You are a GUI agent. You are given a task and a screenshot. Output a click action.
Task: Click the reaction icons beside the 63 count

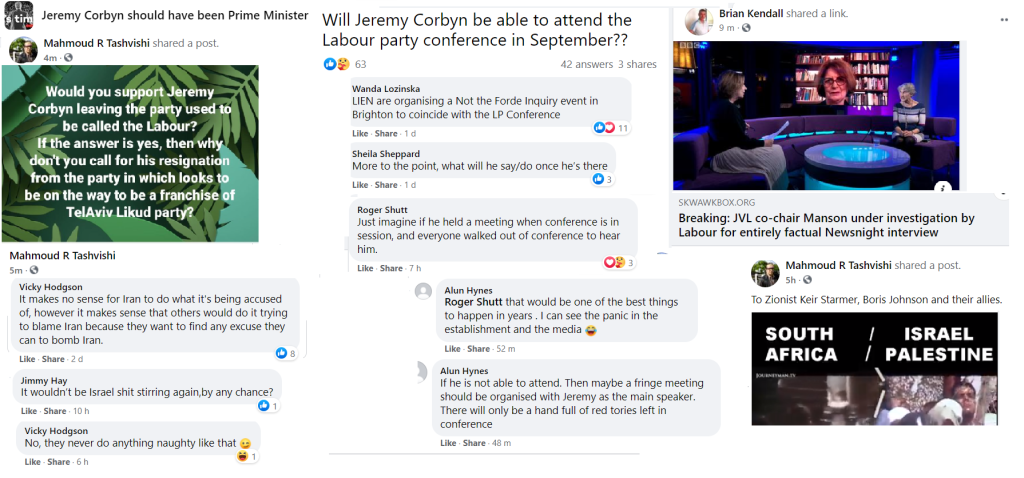(336, 65)
